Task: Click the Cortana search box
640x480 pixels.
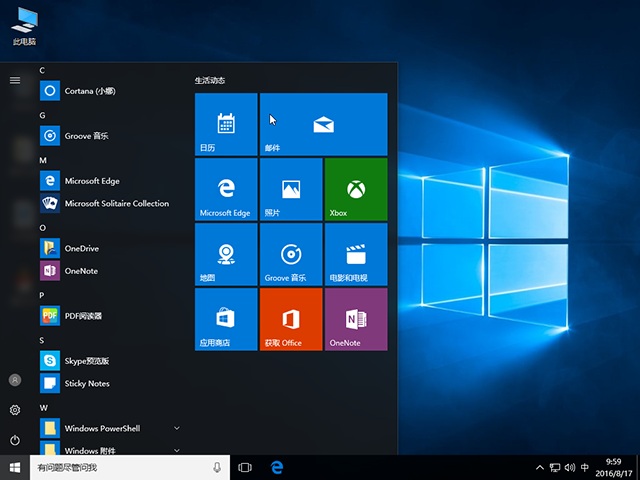Action: (120, 467)
